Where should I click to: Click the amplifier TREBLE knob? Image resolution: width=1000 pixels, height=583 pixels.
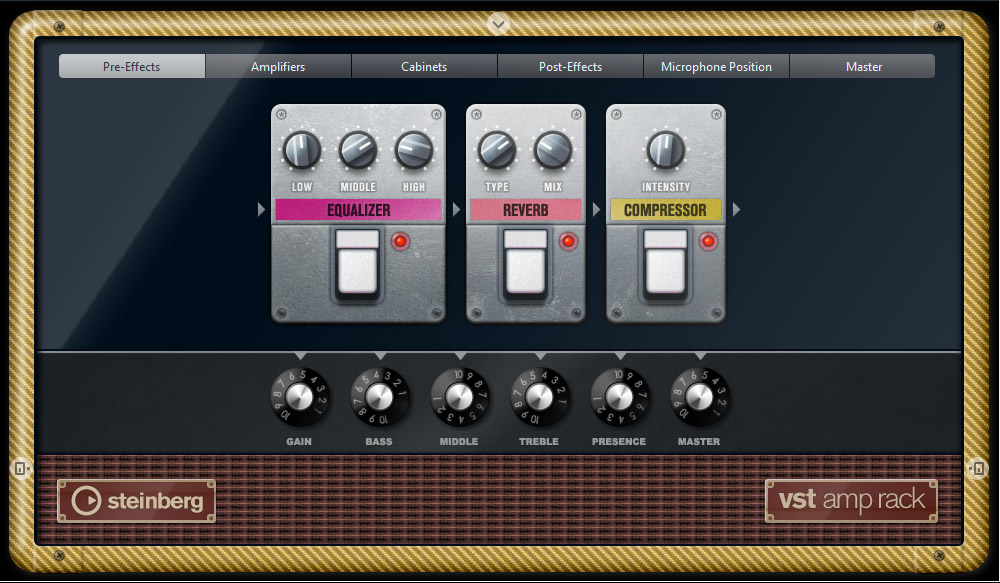(540, 397)
